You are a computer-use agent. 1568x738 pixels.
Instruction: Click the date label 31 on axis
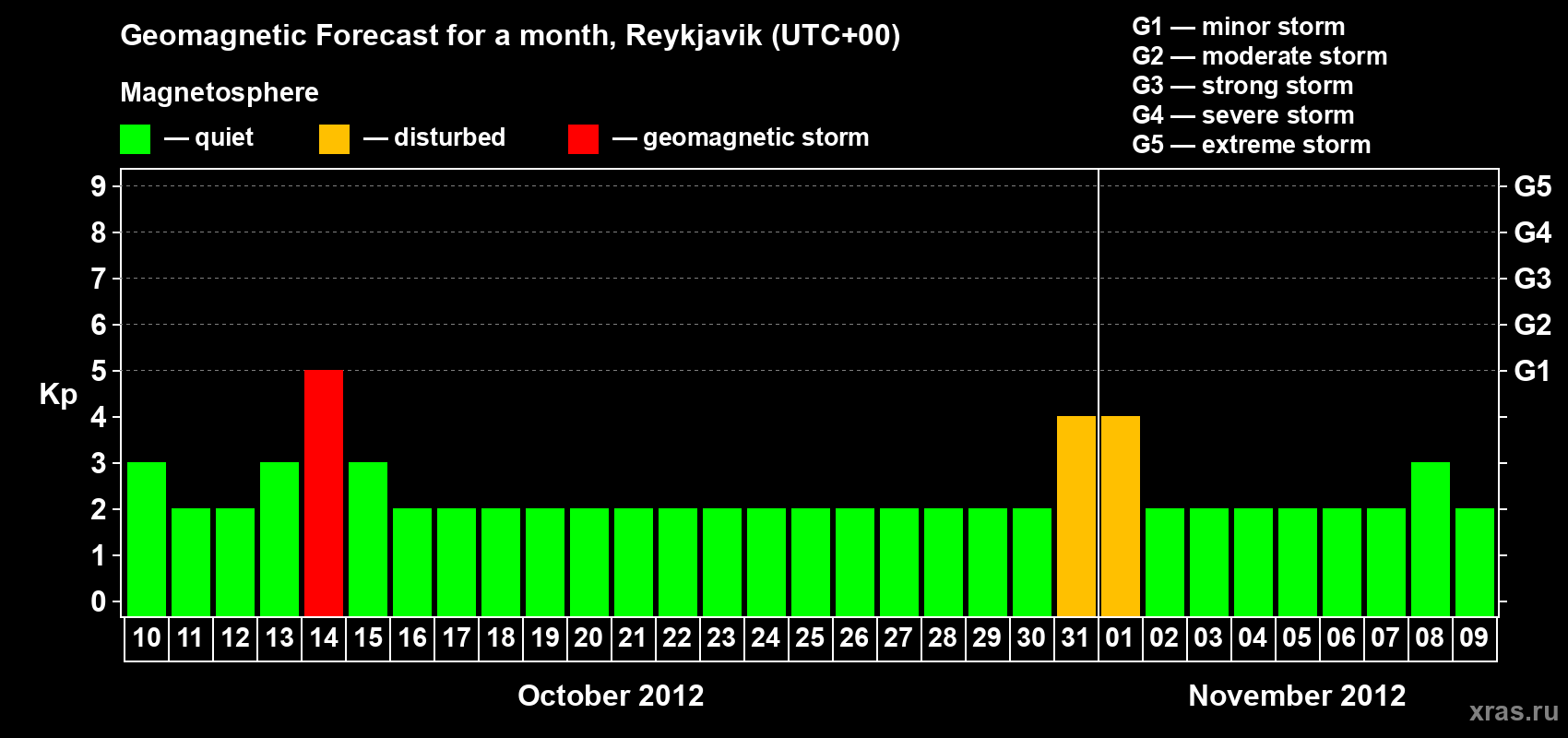point(1075,637)
